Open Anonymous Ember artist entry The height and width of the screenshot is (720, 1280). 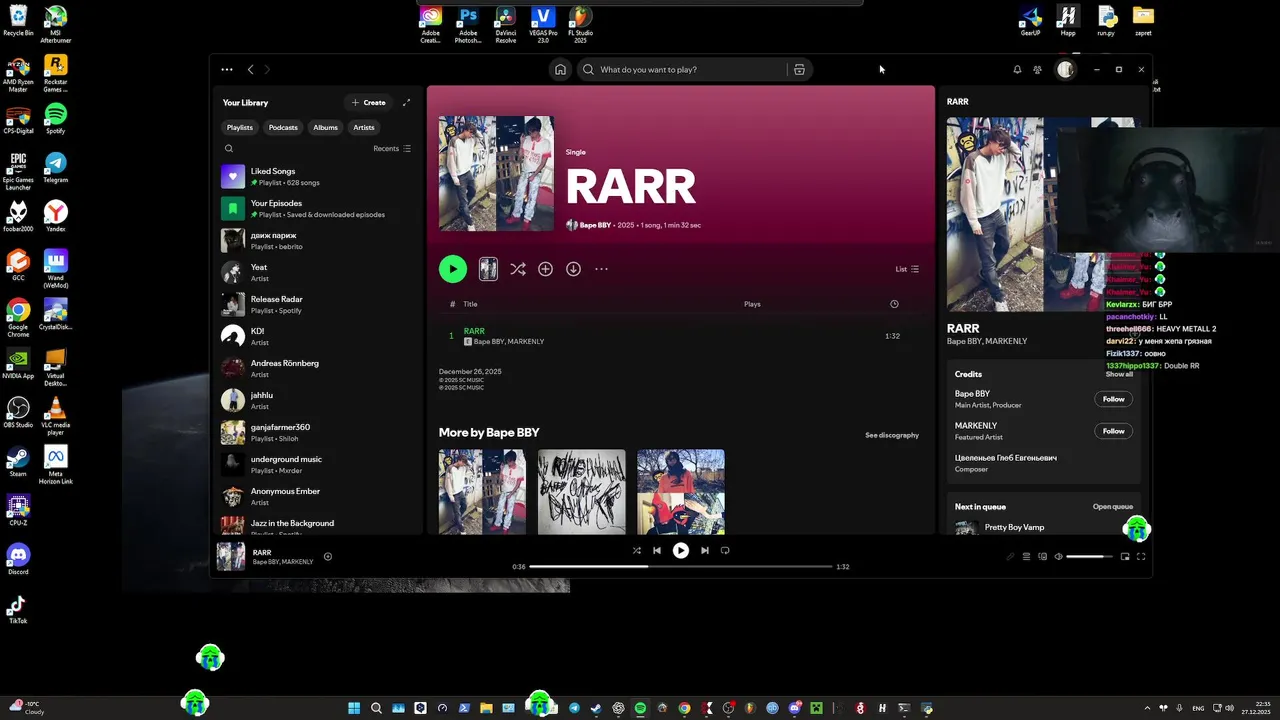[x=317, y=496]
